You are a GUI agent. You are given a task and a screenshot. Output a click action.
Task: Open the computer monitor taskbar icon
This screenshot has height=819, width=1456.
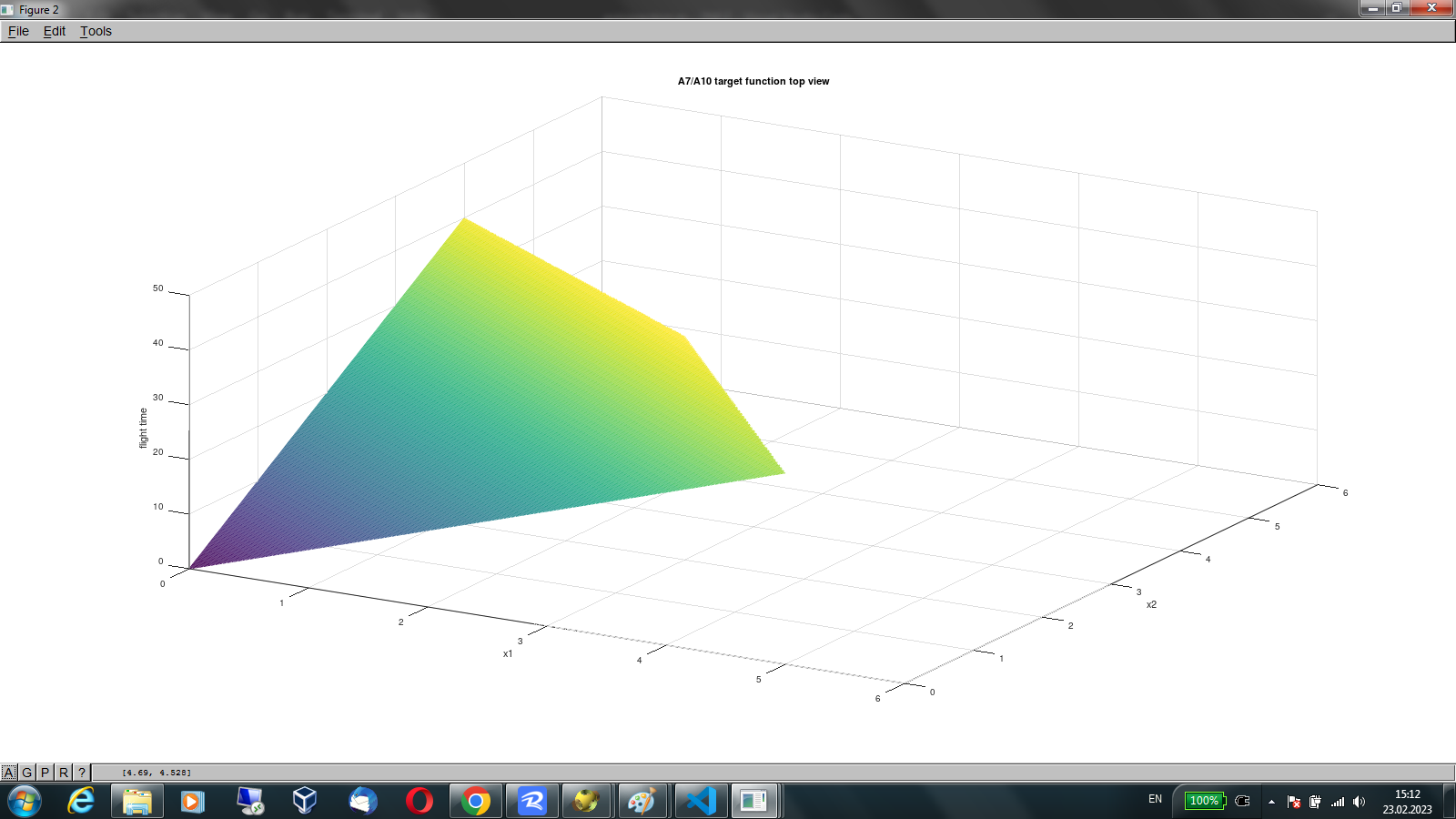[x=249, y=801]
